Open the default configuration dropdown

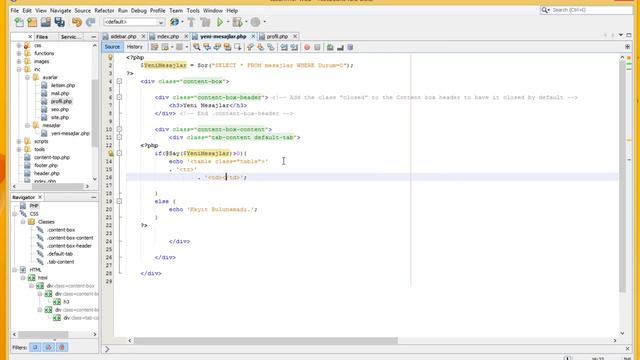(x=134, y=22)
